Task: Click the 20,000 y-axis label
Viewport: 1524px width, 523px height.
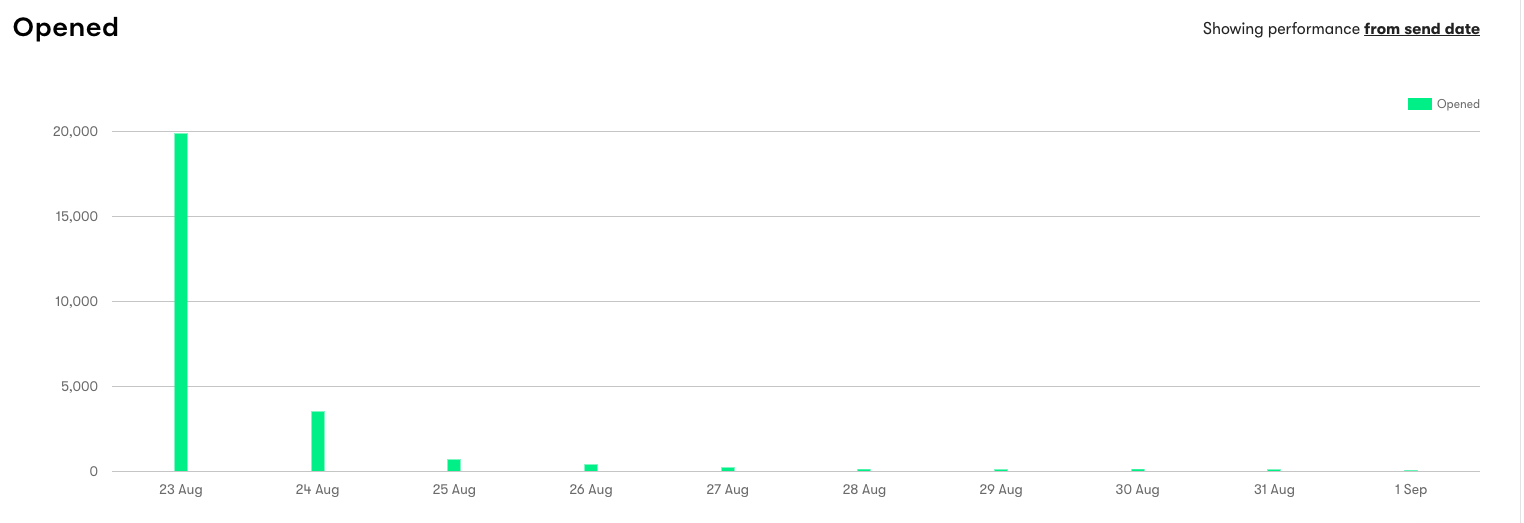Action: click(76, 132)
